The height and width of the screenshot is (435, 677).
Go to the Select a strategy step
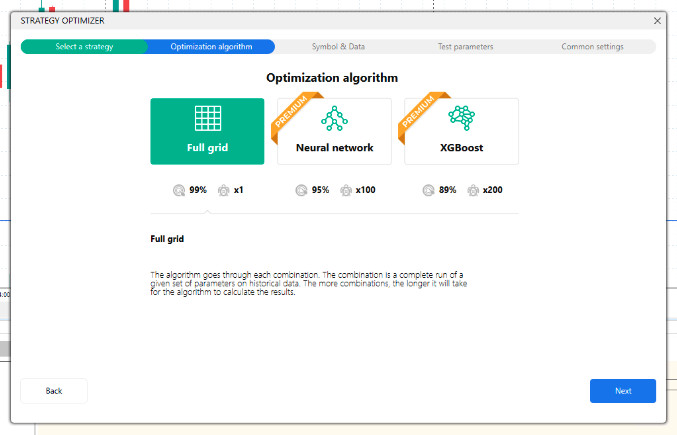click(84, 47)
